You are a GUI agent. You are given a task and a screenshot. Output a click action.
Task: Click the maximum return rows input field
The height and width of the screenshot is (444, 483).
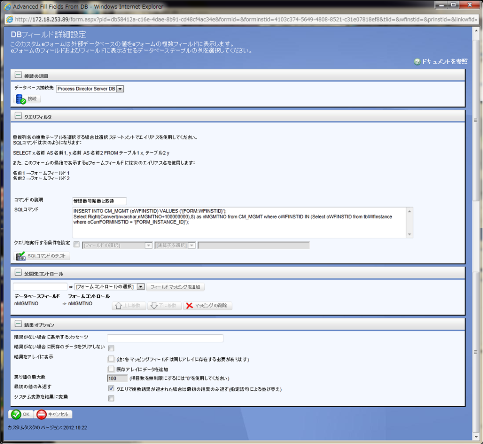[117, 378]
